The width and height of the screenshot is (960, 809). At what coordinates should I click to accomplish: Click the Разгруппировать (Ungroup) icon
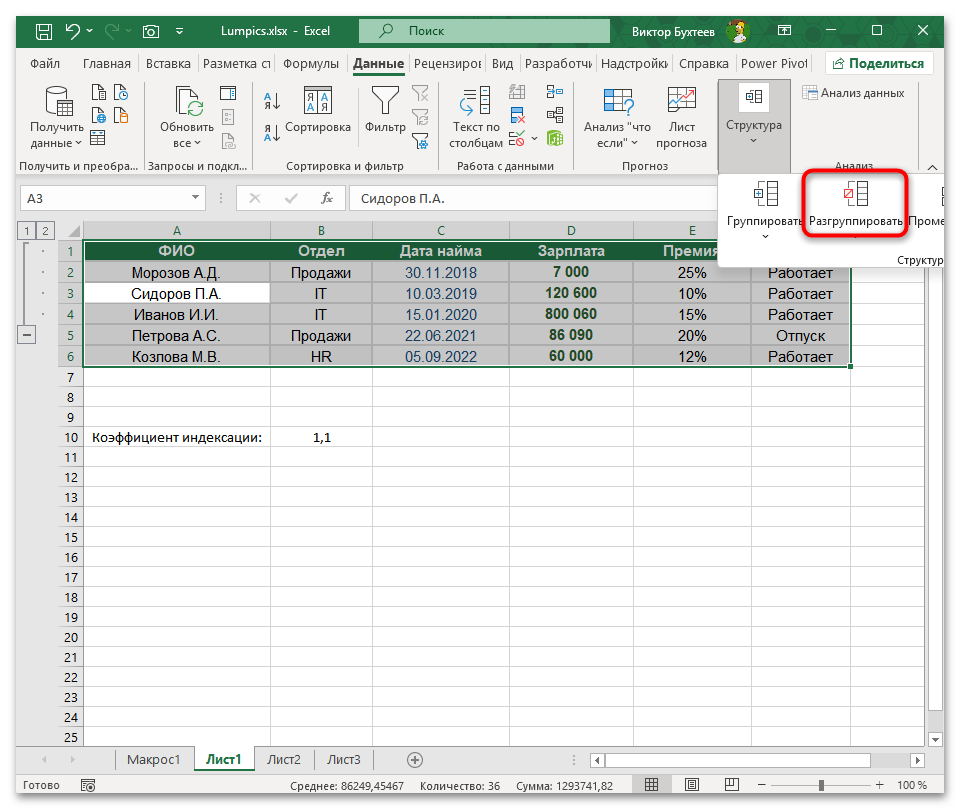click(855, 194)
